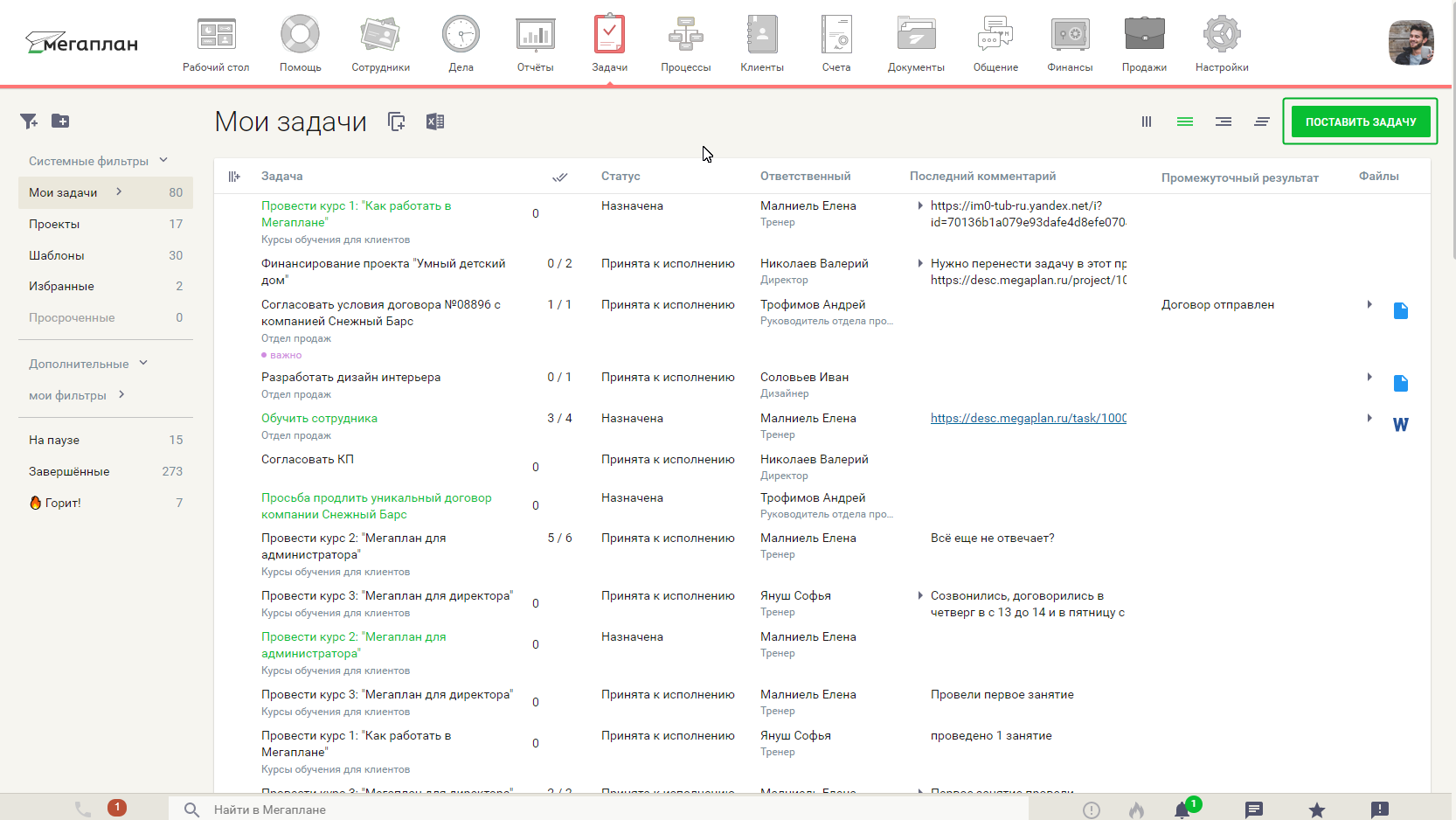1456x820 pixels.
Task: Select the indented list view mode
Action: coord(1224,122)
